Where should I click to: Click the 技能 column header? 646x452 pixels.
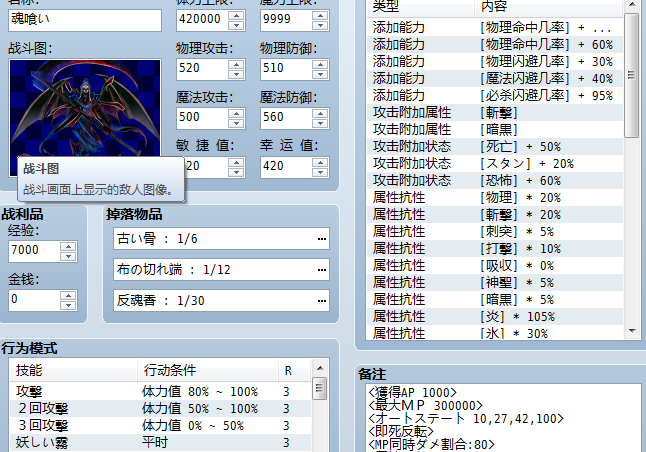click(74, 370)
